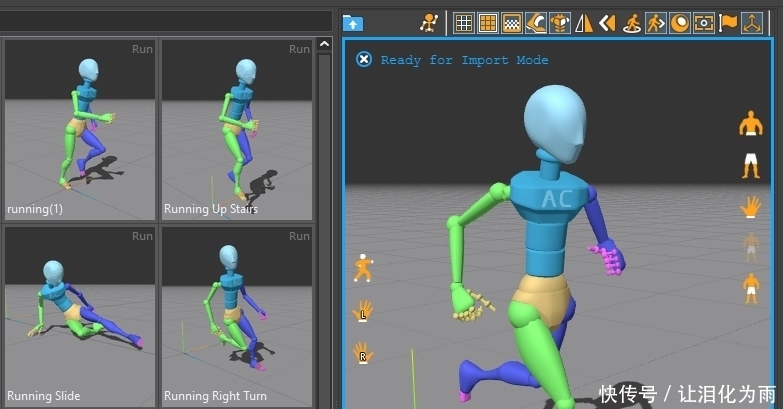This screenshot has height=409, width=783.
Task: Select the Running Up Stairs thumbnail
Action: pos(237,130)
